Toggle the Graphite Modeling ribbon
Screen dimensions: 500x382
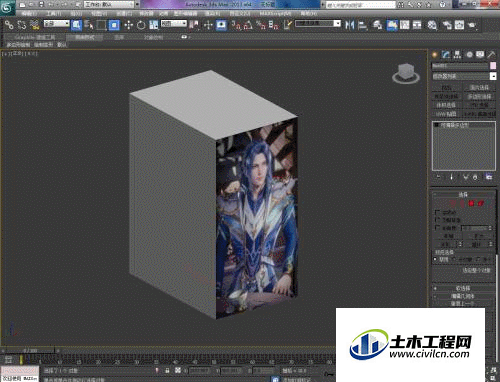[x=392, y=25]
